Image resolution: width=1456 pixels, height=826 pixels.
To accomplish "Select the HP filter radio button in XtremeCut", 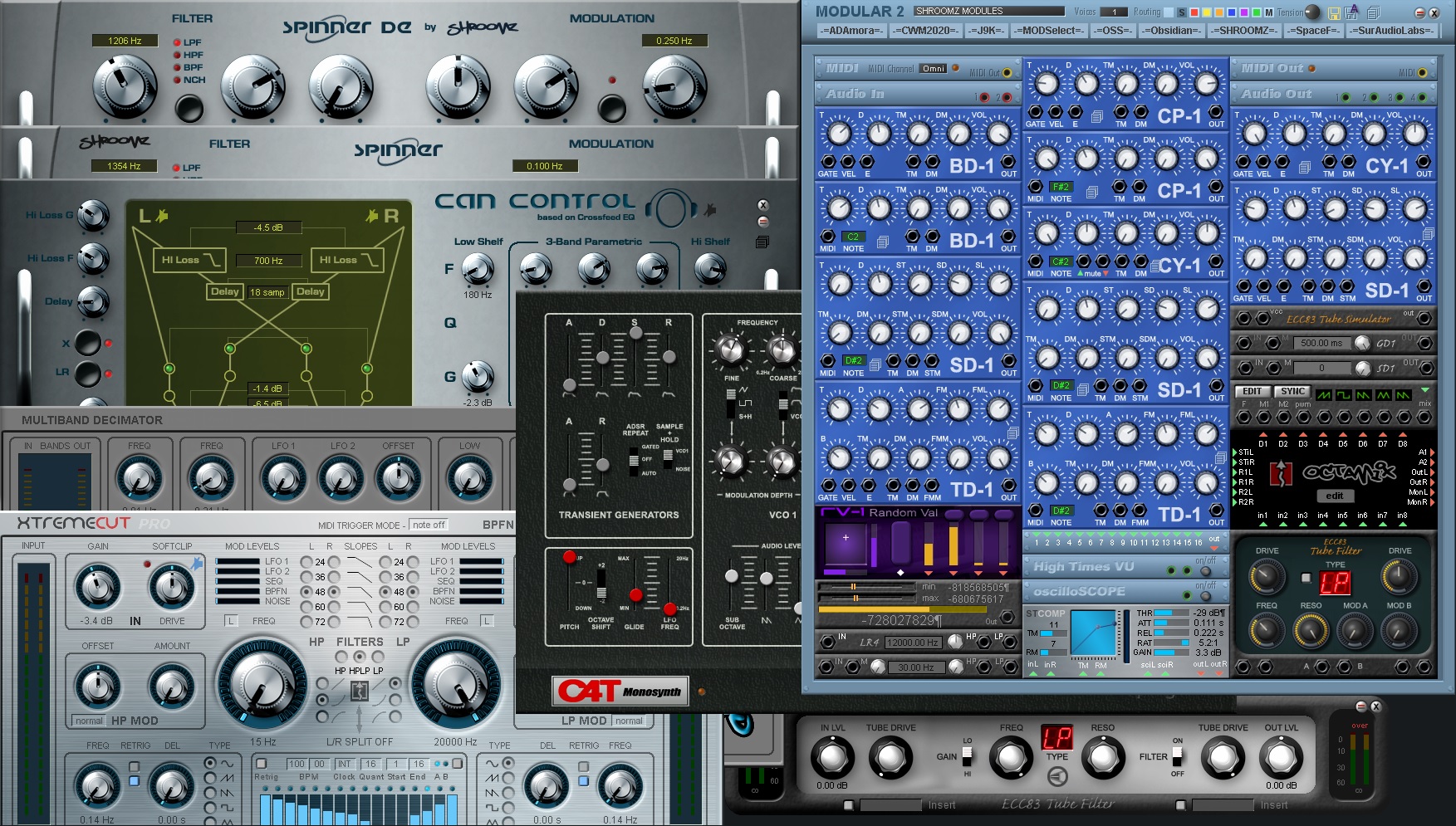I will pos(341,657).
